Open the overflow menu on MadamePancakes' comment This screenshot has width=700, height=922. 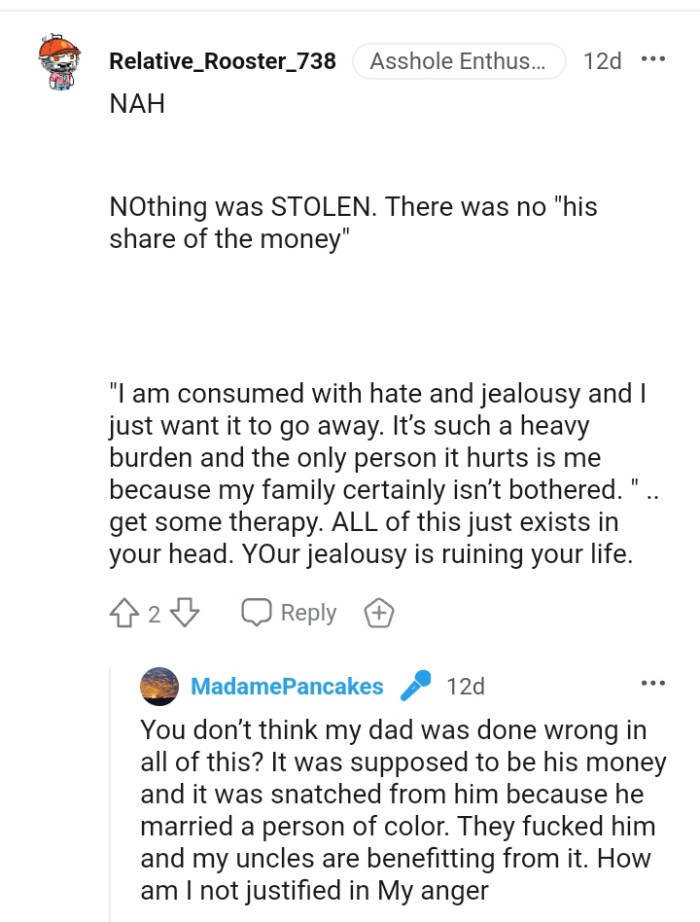pyautogui.click(x=652, y=683)
